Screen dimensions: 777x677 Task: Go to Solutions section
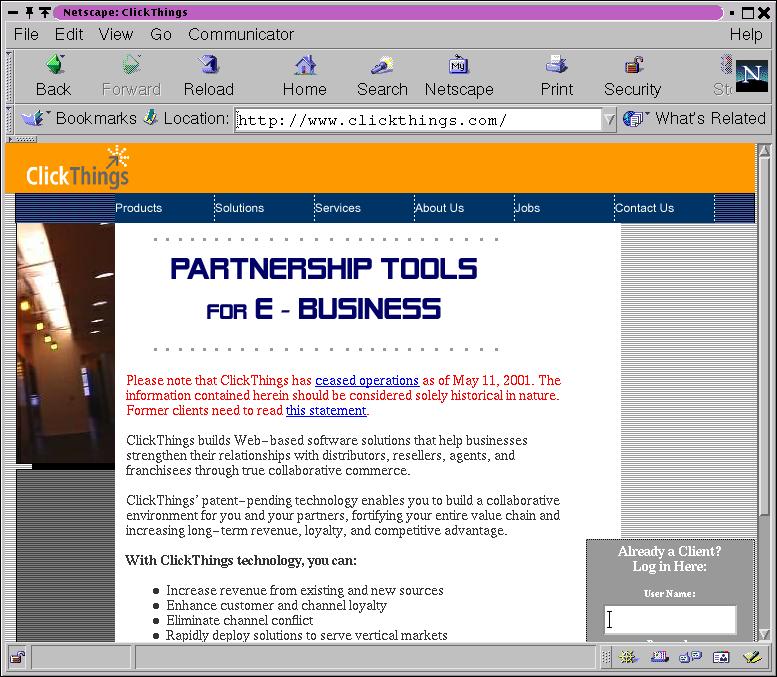[239, 208]
